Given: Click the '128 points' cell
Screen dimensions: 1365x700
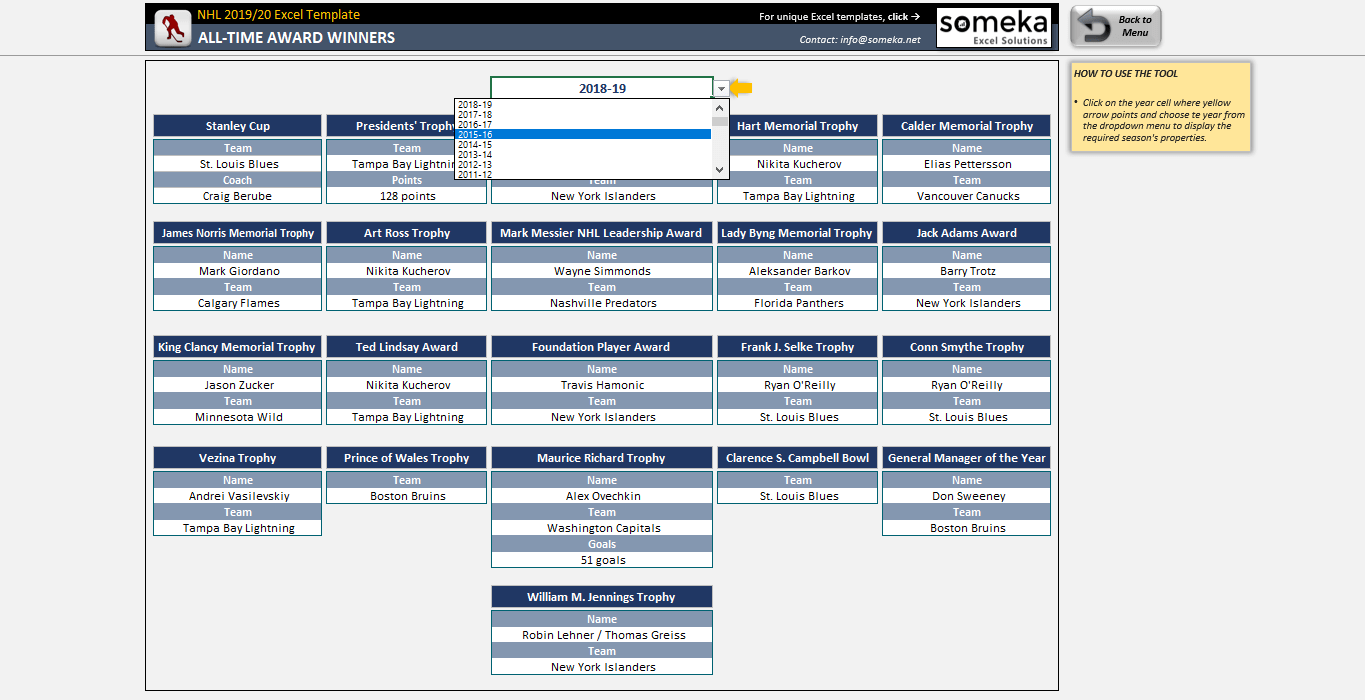Looking at the screenshot, I should (407, 196).
